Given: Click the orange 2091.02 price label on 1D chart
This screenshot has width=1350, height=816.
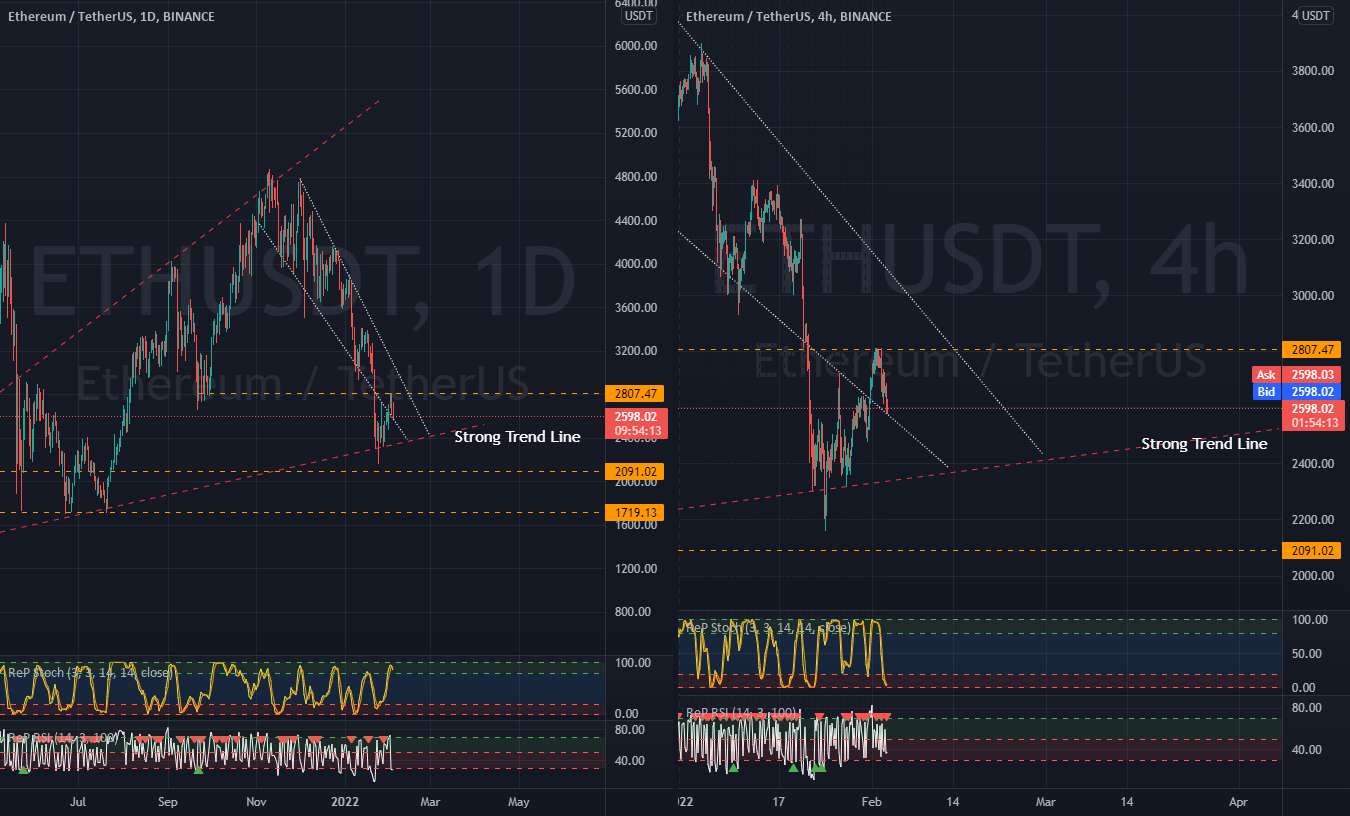Looking at the screenshot, I should (x=636, y=471).
